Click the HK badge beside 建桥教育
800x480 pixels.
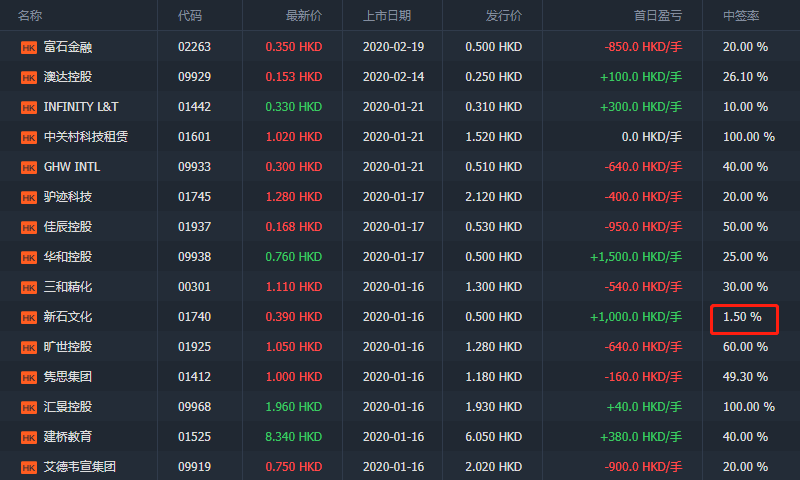coord(29,438)
